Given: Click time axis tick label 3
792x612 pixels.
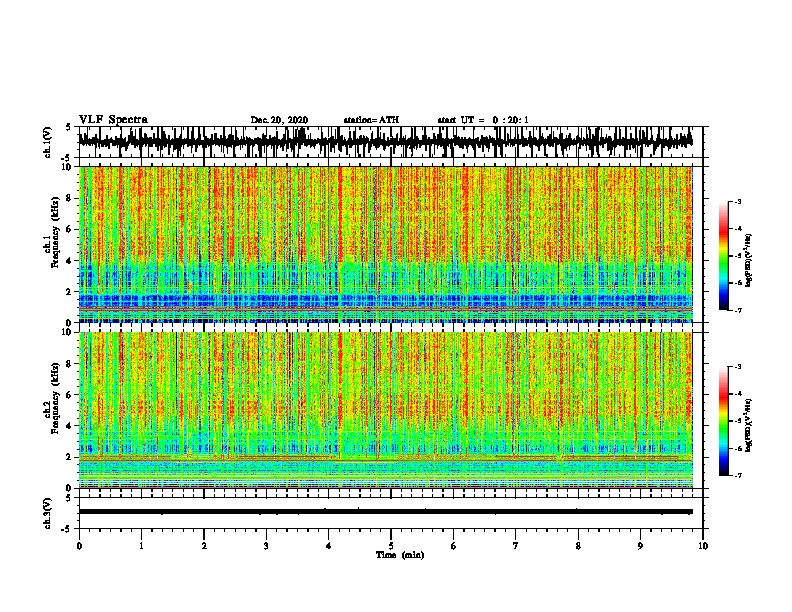Looking at the screenshot, I should [x=266, y=546].
